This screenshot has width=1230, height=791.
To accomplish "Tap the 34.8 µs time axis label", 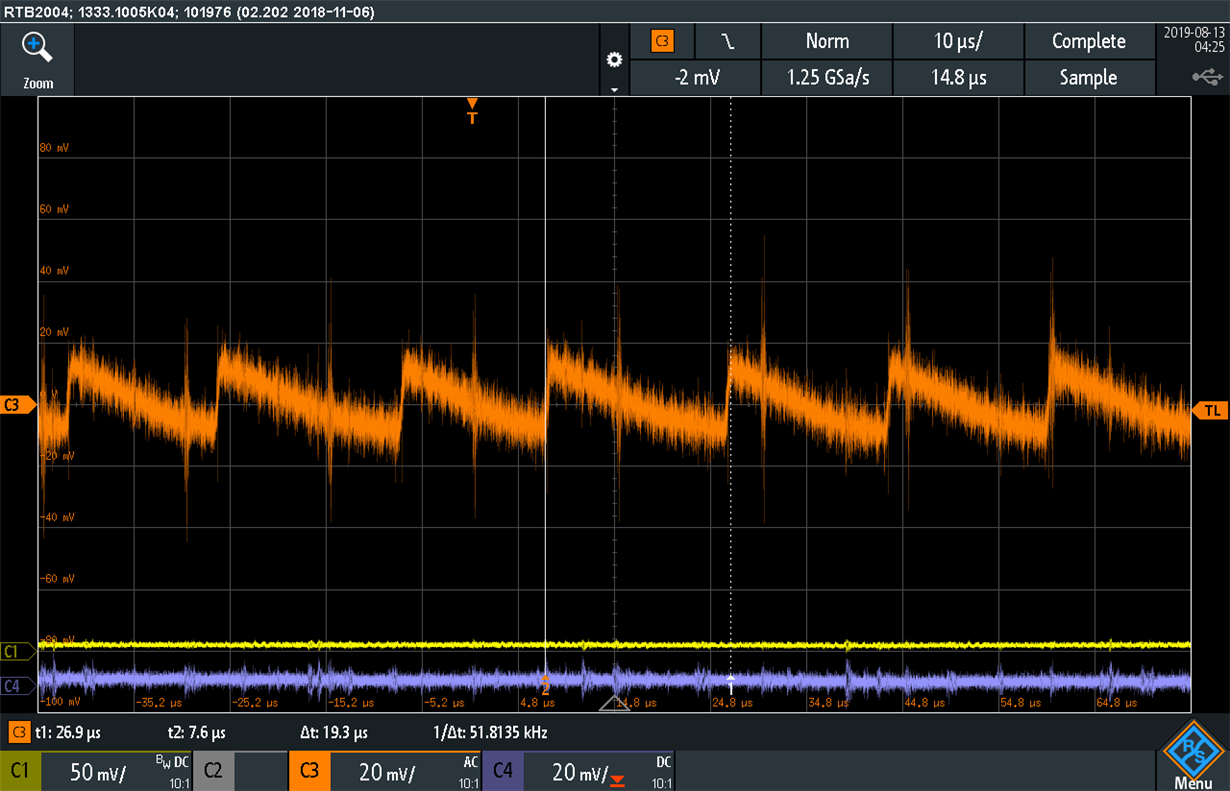I will (x=829, y=703).
